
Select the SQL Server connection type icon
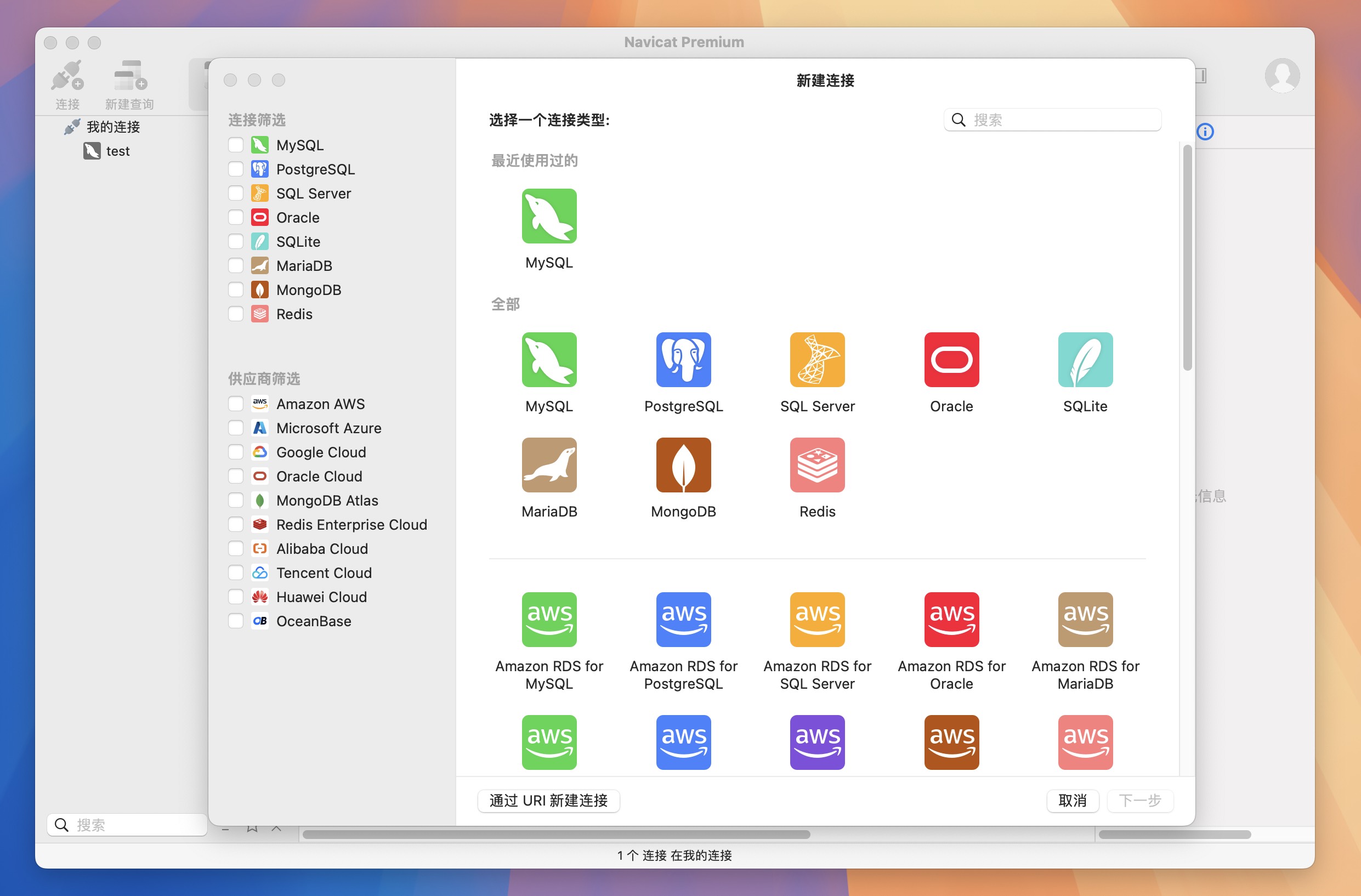pyautogui.click(x=816, y=360)
